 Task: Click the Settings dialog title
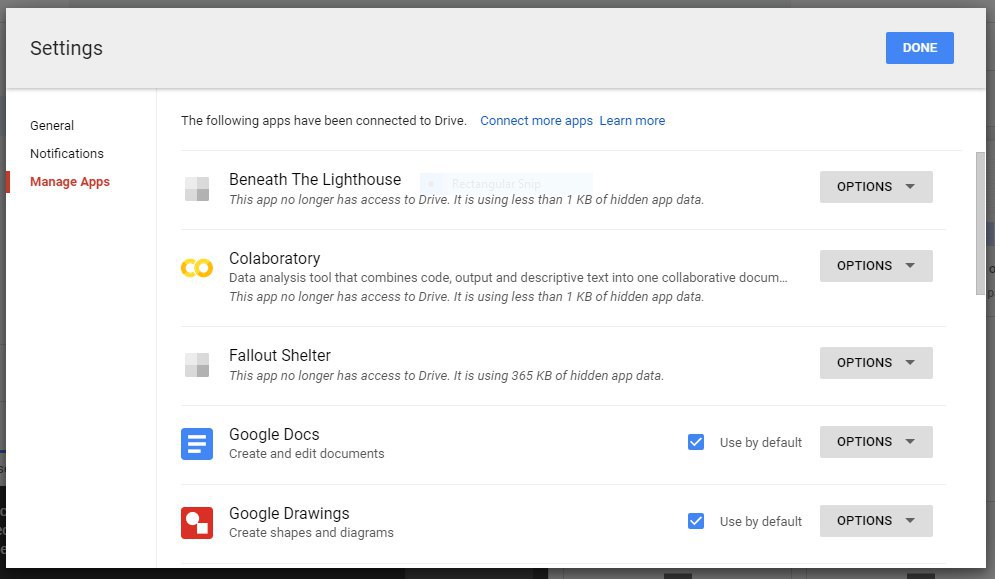tap(66, 48)
